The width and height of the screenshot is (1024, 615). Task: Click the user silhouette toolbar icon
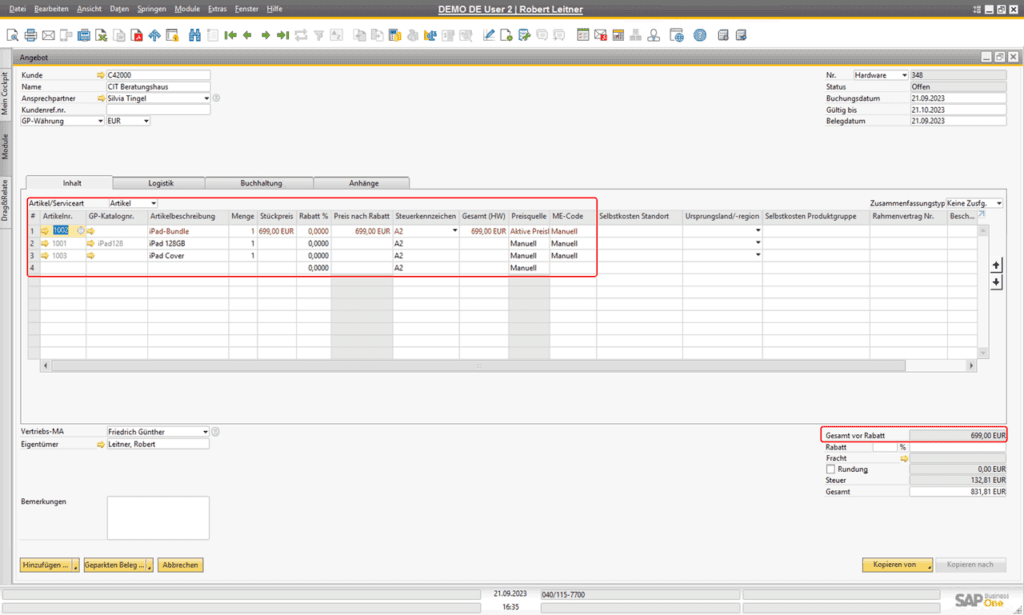tap(653, 35)
